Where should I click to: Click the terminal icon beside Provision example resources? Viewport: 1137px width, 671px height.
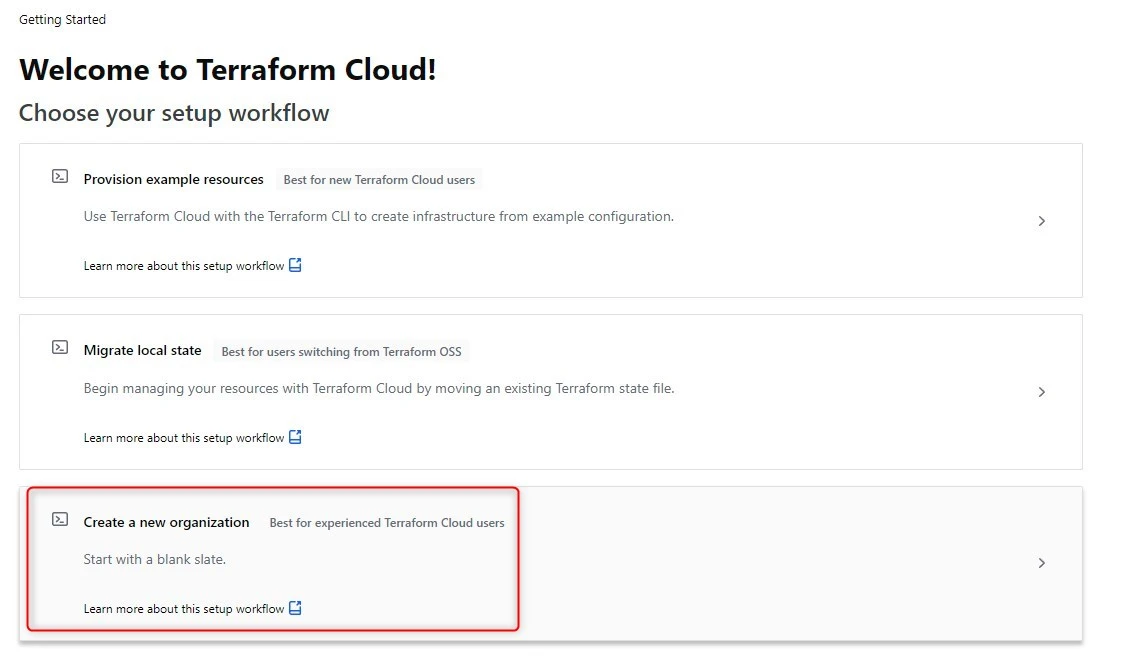[x=60, y=177]
